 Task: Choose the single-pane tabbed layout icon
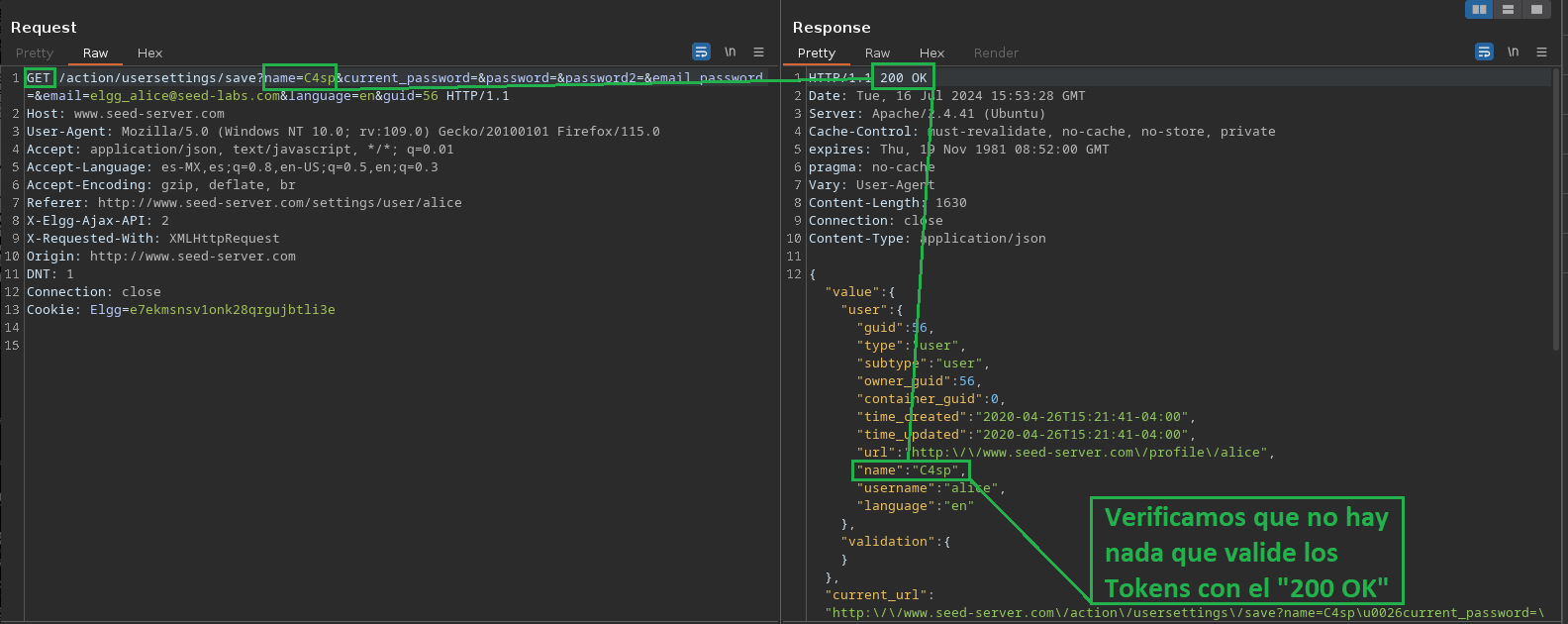1536,10
